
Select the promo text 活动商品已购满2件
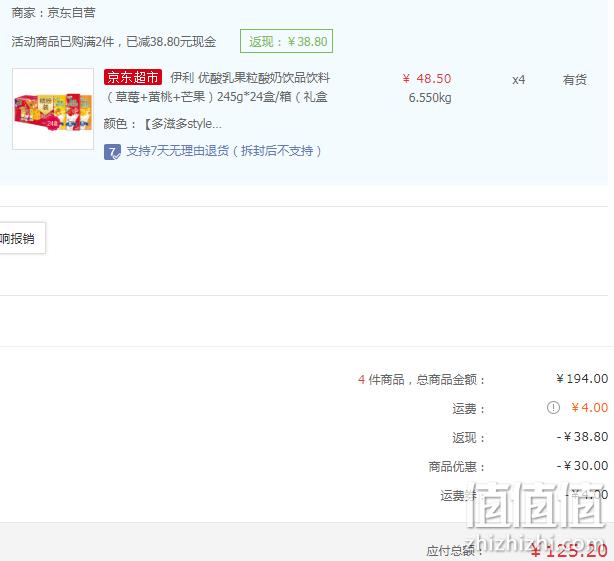[63, 41]
